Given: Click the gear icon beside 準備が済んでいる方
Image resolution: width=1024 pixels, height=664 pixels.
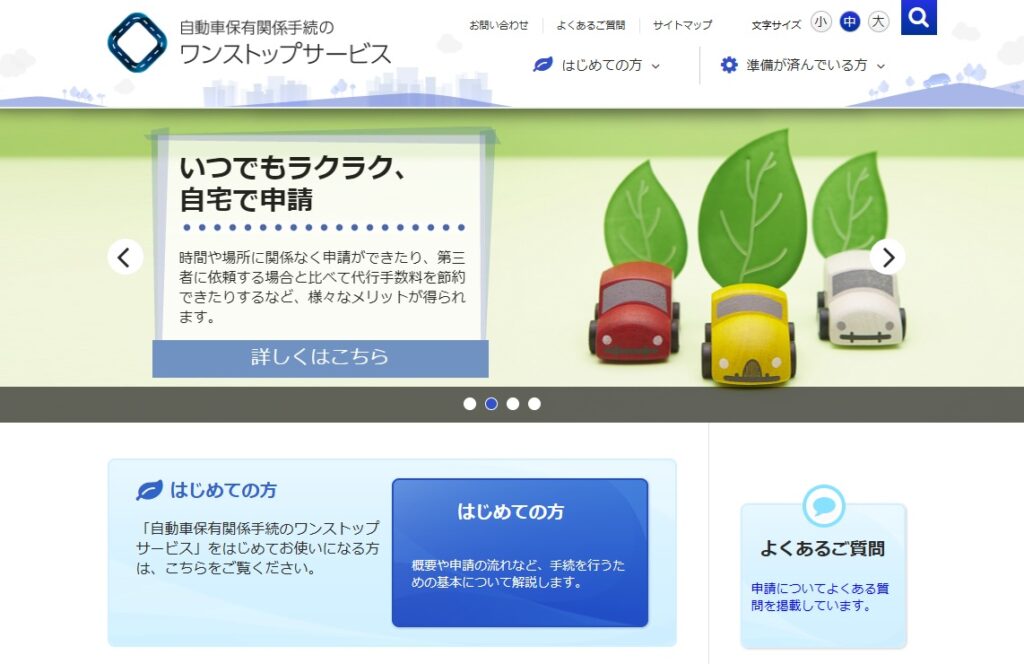Looking at the screenshot, I should point(729,65).
